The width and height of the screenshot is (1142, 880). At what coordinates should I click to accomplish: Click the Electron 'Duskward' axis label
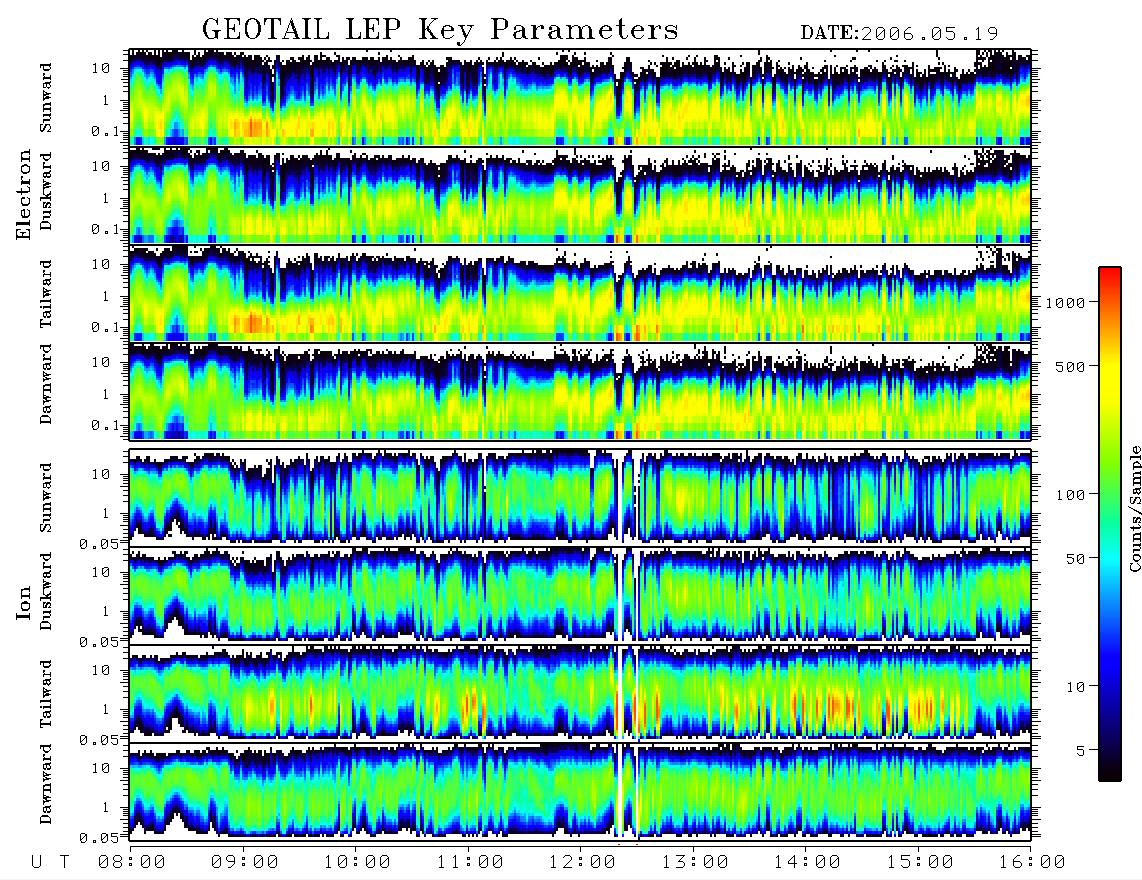(x=46, y=191)
